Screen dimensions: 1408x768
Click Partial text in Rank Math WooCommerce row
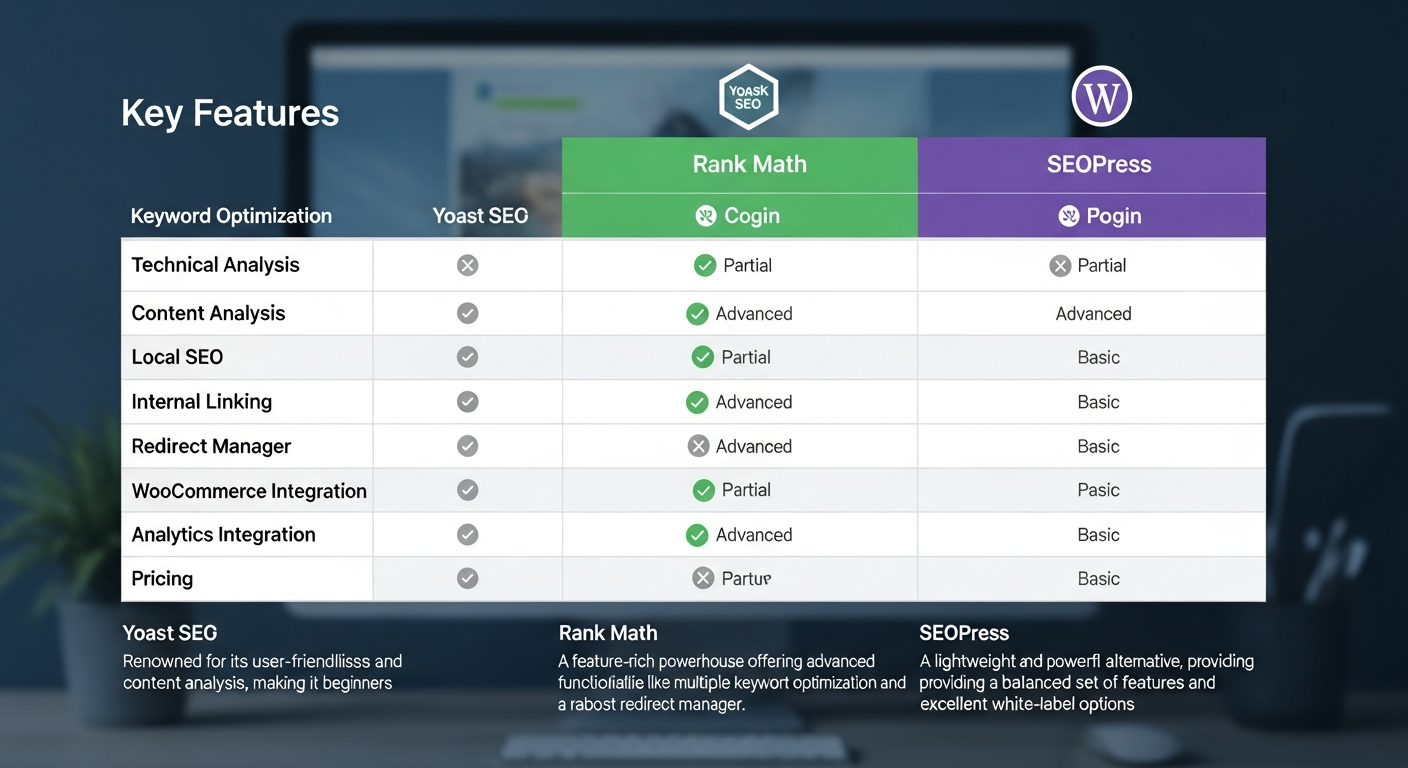[746, 490]
